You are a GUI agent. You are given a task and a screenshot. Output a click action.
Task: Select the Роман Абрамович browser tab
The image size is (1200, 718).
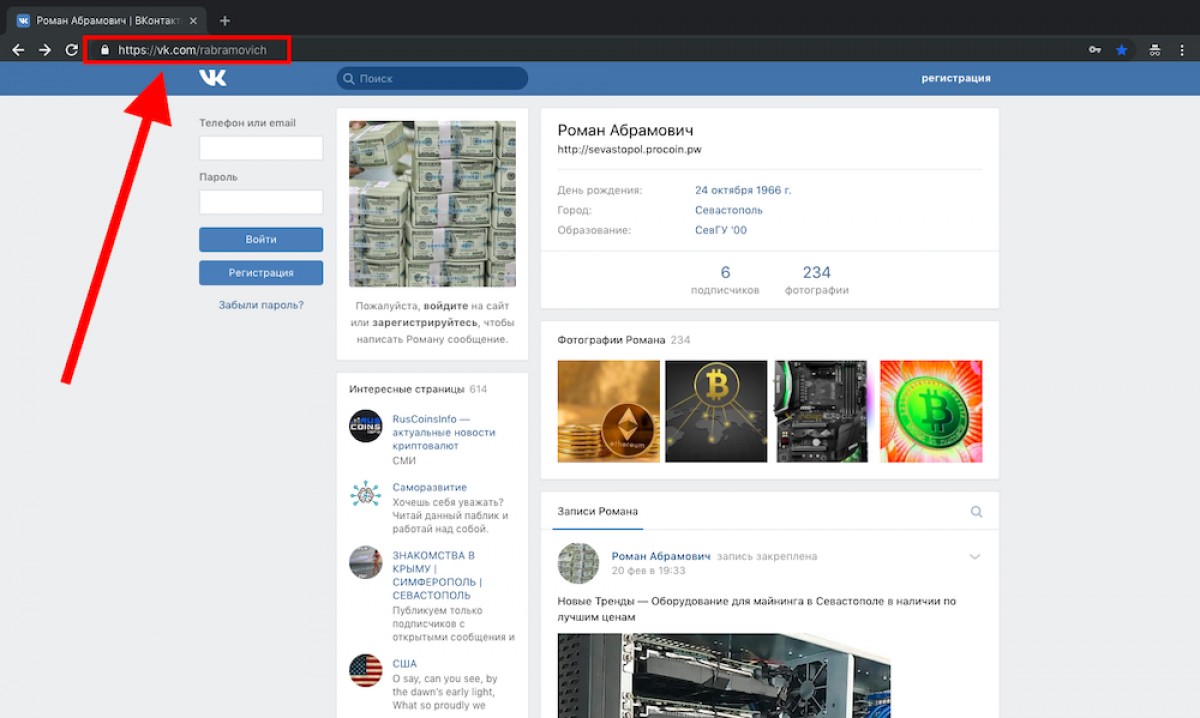[107, 20]
